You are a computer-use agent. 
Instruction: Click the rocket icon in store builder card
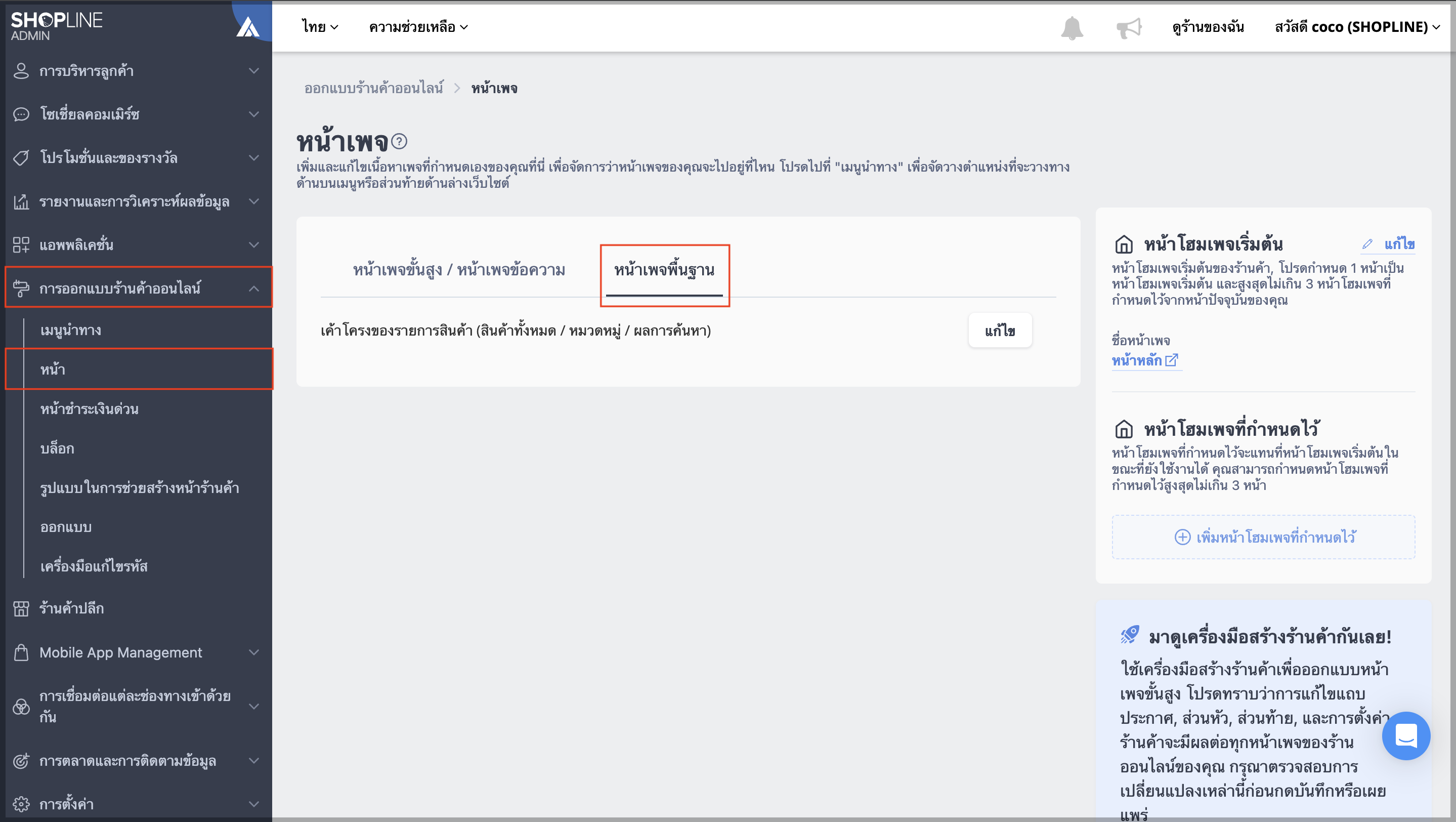point(1130,635)
